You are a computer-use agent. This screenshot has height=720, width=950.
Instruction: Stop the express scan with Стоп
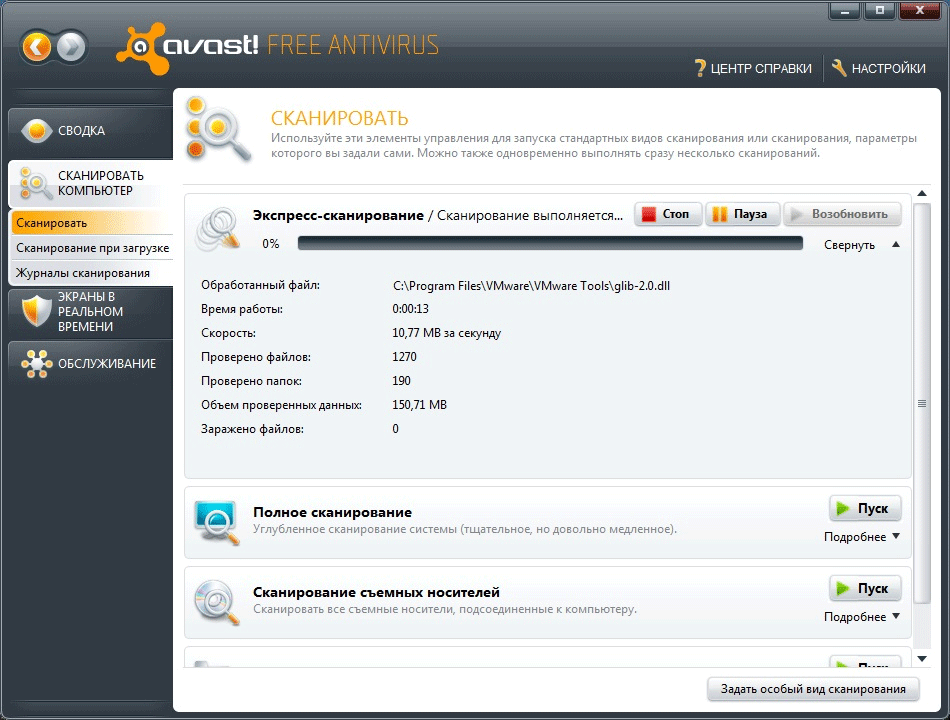(x=667, y=214)
